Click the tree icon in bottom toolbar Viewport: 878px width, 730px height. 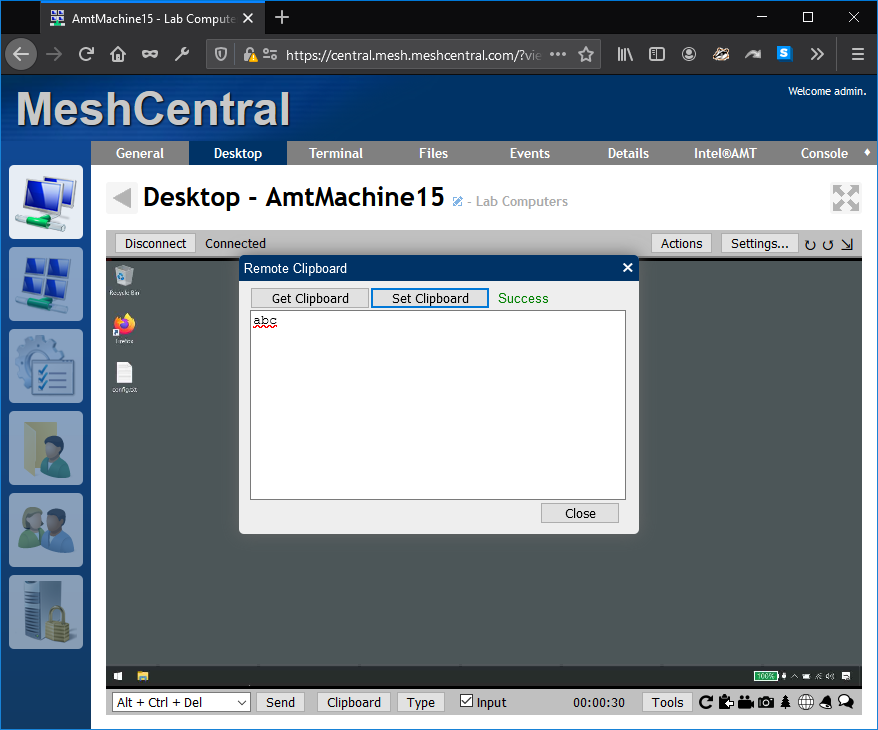(x=786, y=702)
